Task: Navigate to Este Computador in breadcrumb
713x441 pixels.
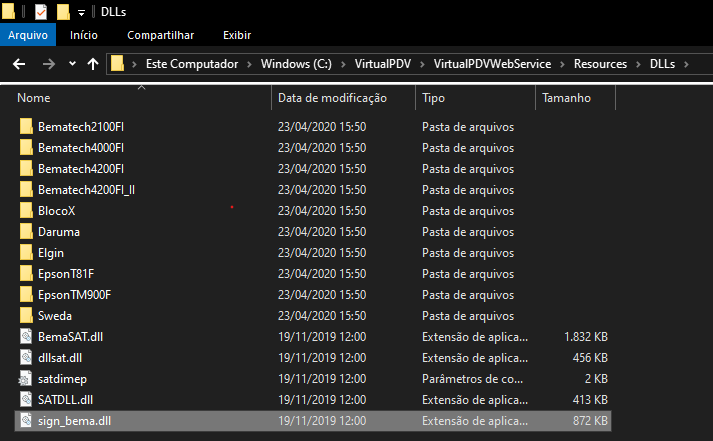Action: (x=192, y=64)
